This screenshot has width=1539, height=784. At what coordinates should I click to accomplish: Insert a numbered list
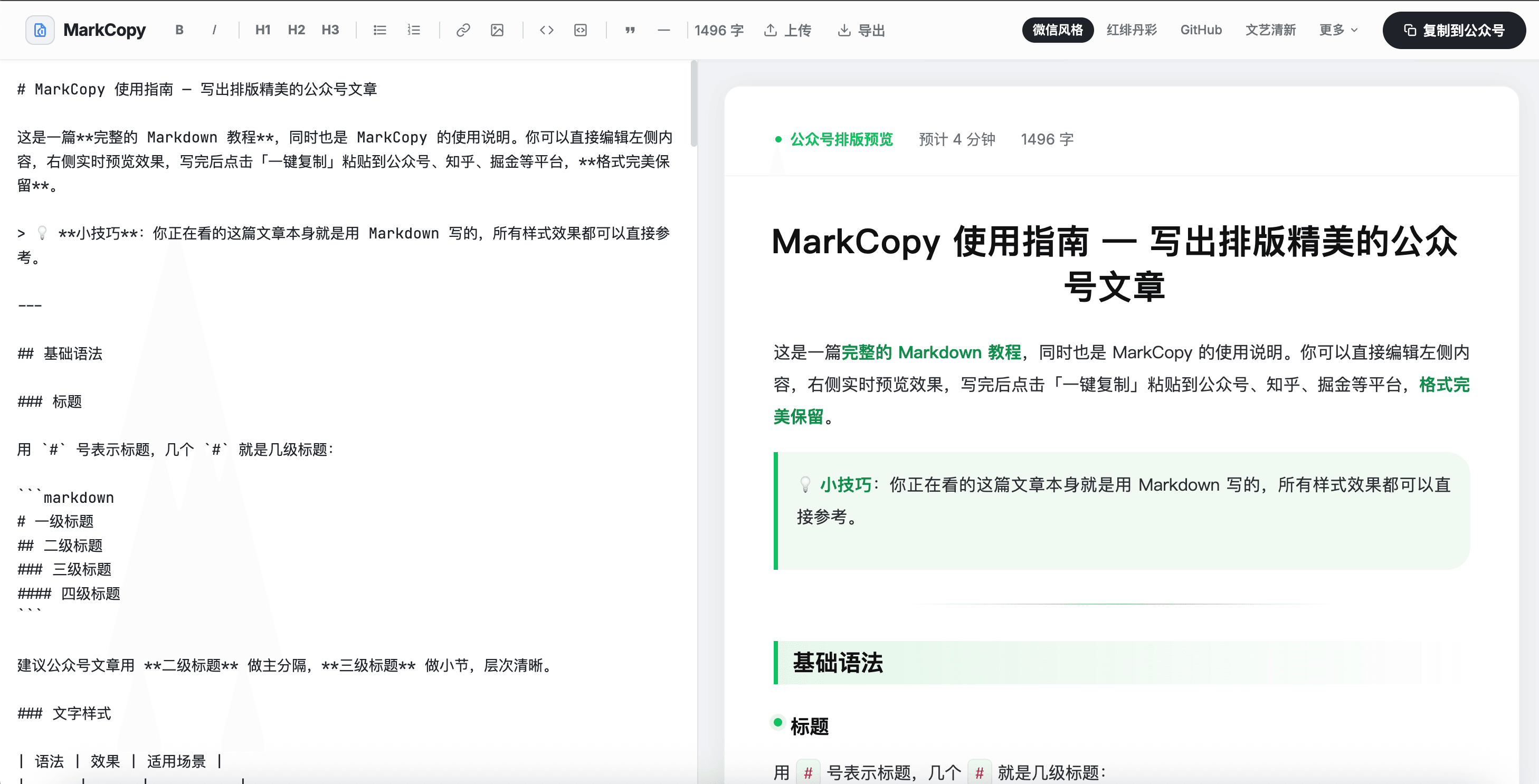pyautogui.click(x=414, y=30)
